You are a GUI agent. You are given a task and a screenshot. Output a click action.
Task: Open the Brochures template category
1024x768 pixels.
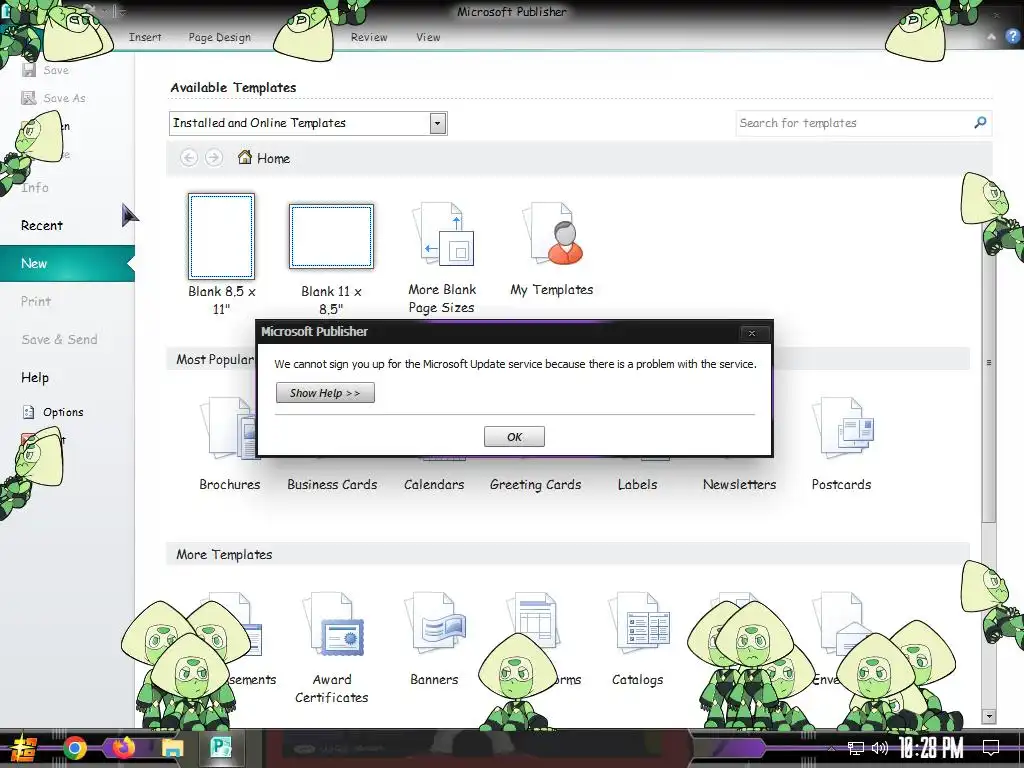[229, 444]
